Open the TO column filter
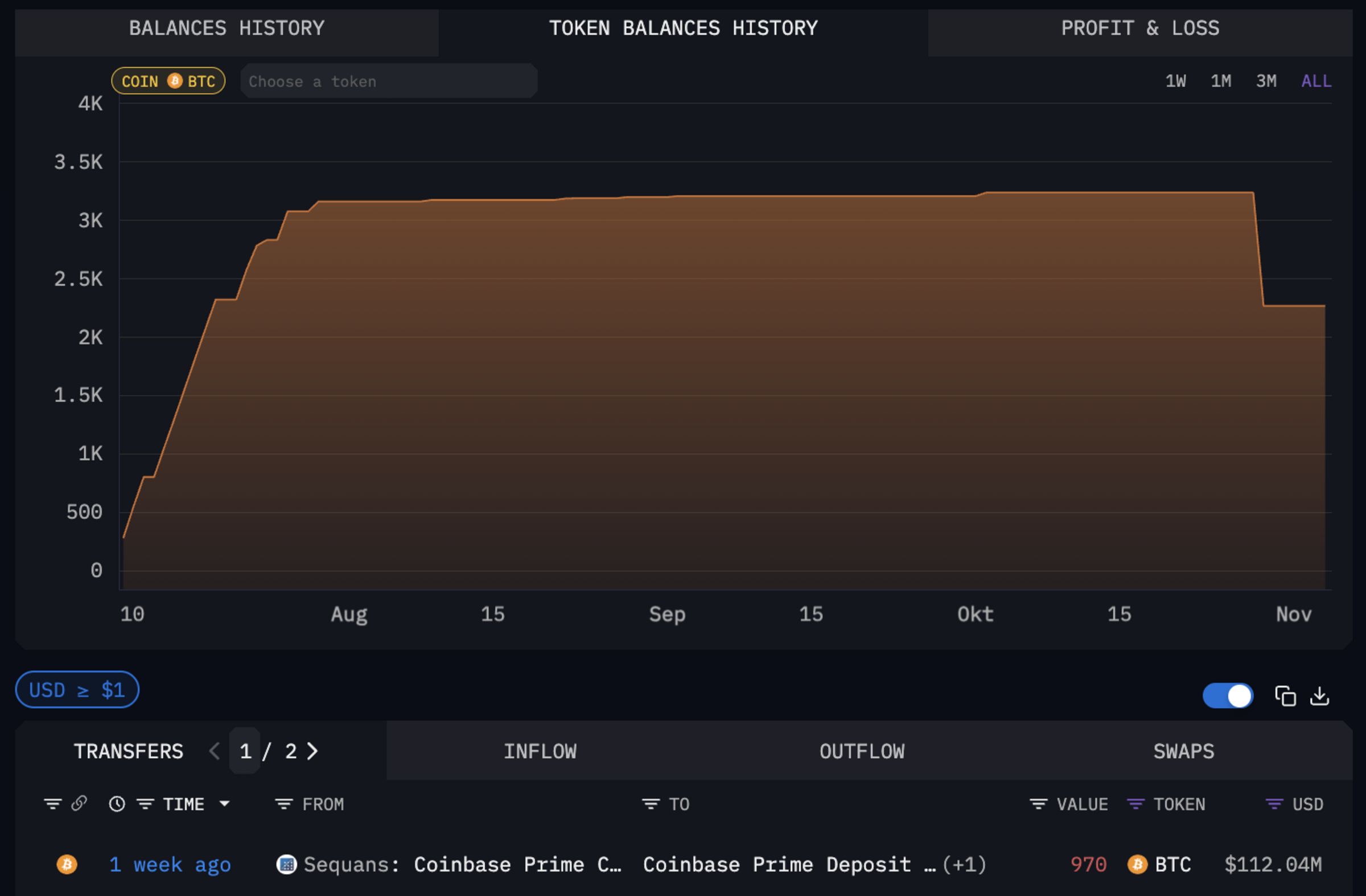Viewport: 1366px width, 896px height. (651, 804)
